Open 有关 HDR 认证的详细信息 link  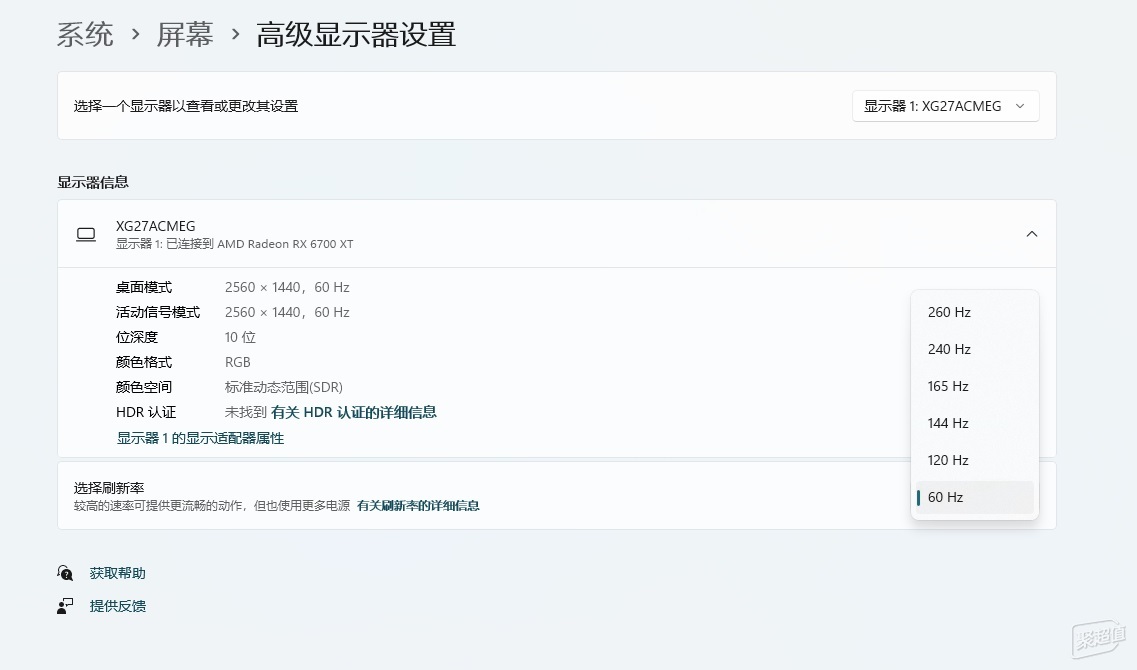click(353, 412)
